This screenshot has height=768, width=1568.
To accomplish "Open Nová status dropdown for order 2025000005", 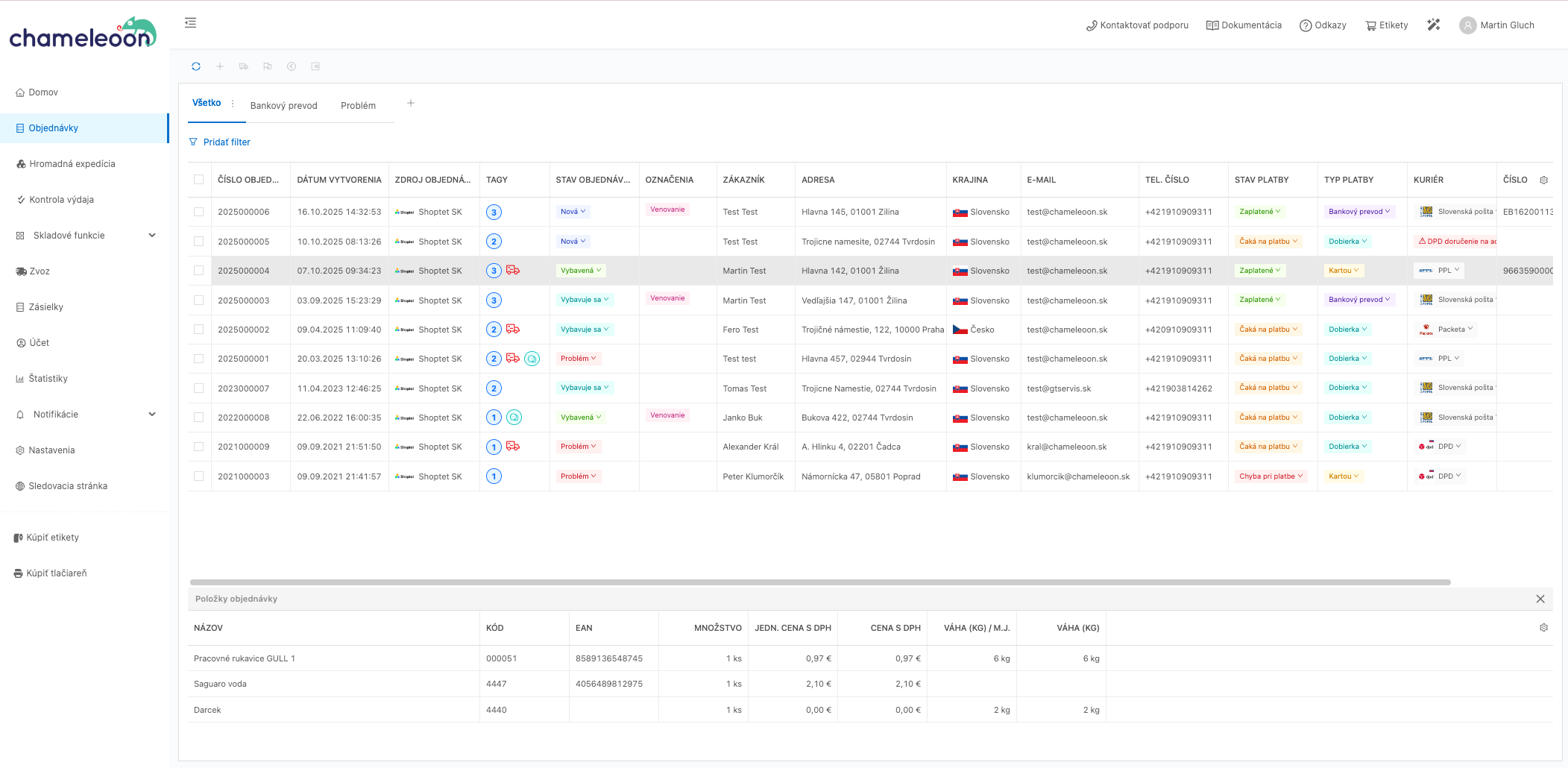I will (573, 242).
